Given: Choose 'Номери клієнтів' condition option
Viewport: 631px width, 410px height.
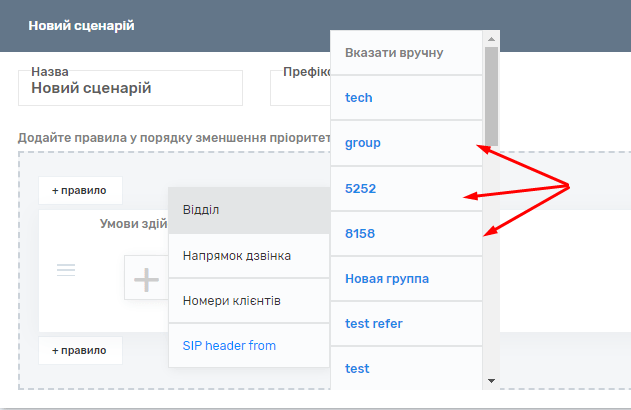Looking at the screenshot, I should click(x=248, y=301).
